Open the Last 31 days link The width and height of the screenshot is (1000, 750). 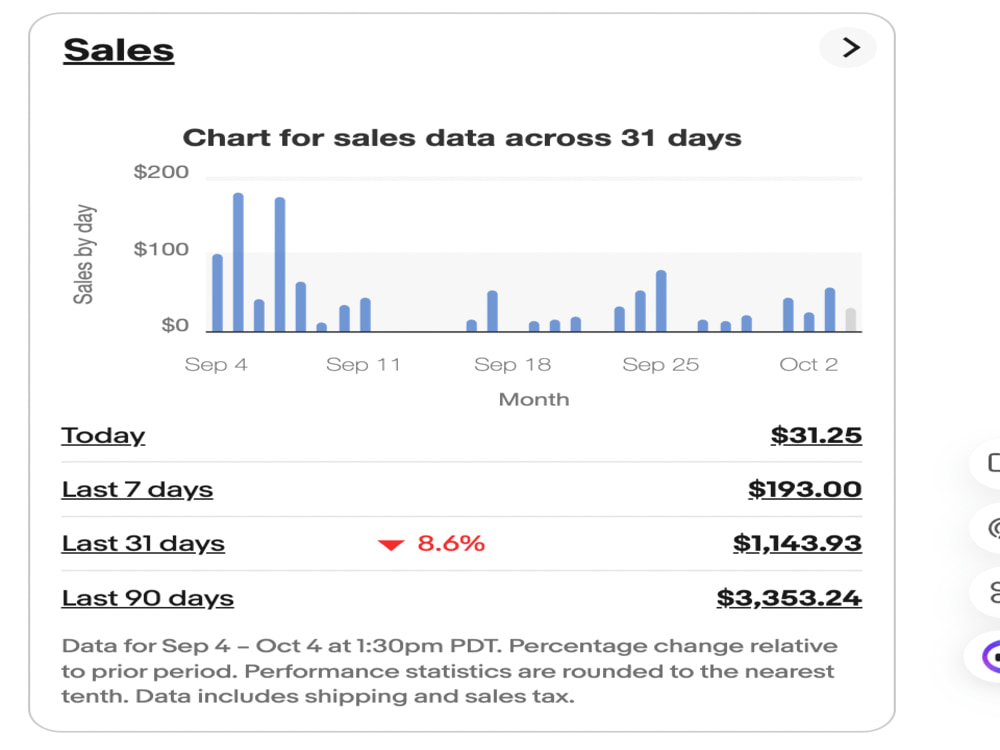click(x=143, y=543)
